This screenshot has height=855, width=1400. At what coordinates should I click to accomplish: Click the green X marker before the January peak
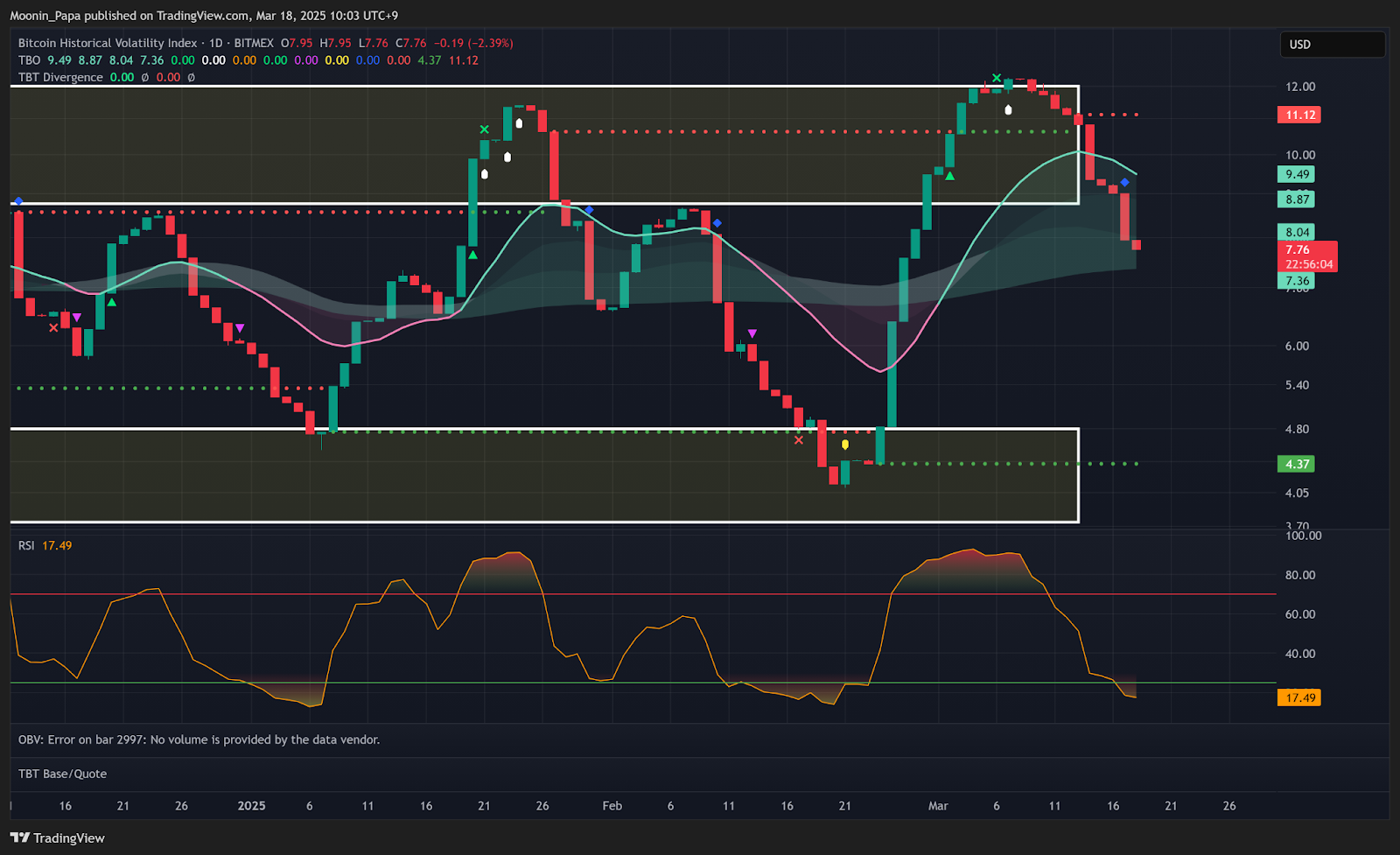[x=484, y=130]
